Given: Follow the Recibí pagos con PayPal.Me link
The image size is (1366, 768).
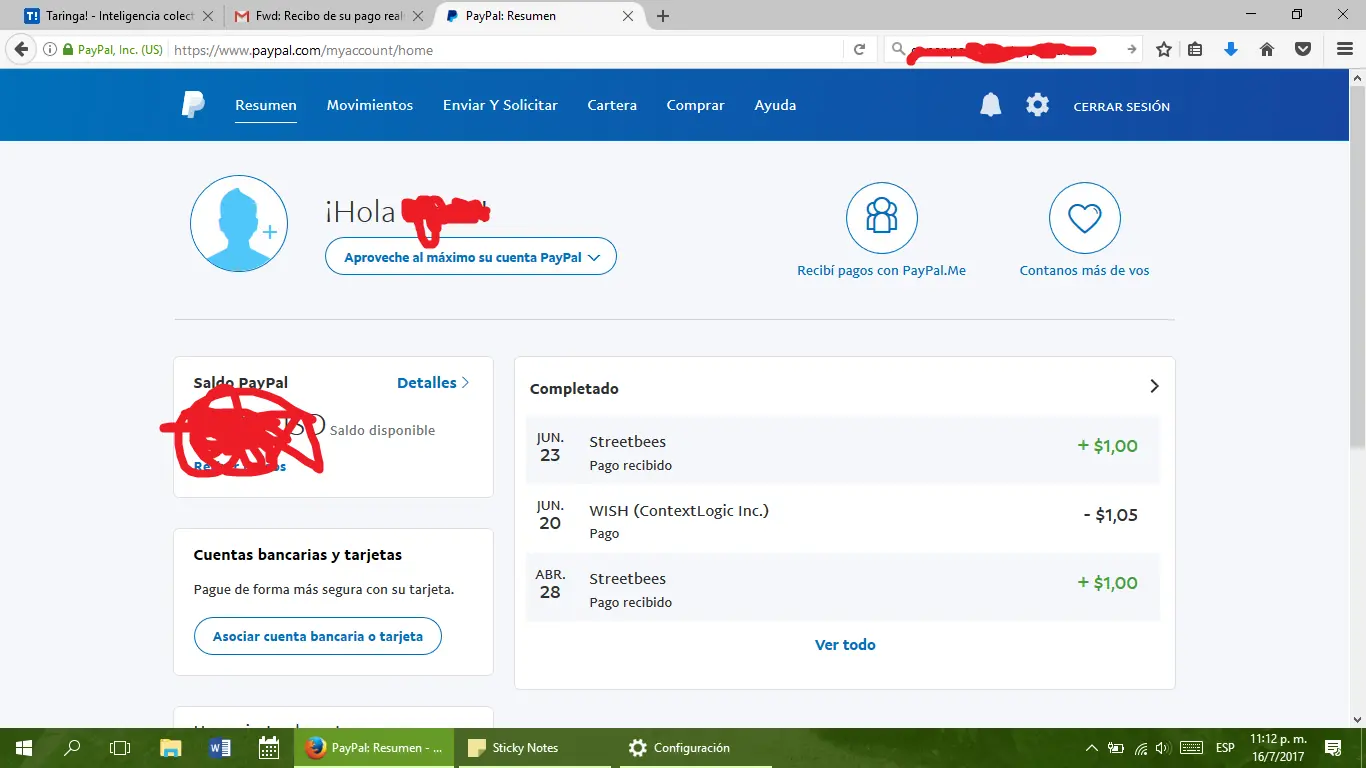Looking at the screenshot, I should [881, 270].
